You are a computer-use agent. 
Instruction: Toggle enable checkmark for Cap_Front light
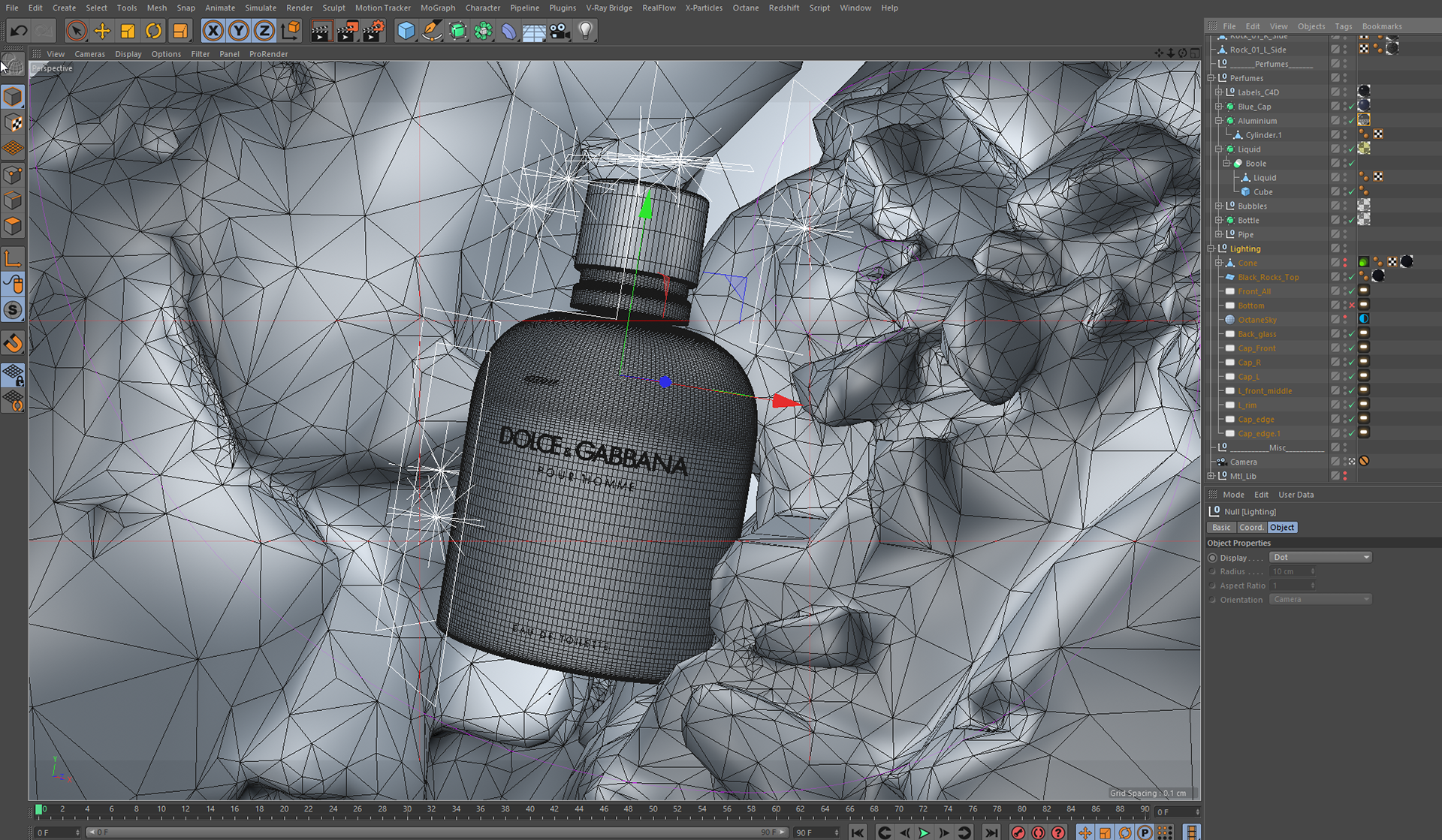[1352, 349]
